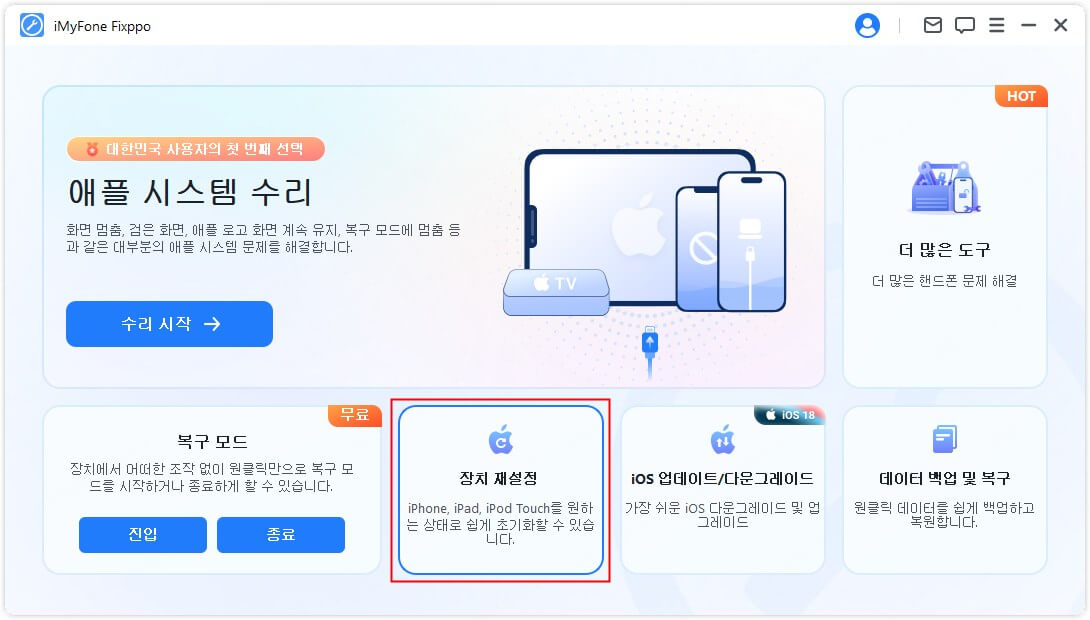The image size is (1090, 620).
Task: Click the HOT badge on tools card
Action: [x=1021, y=97]
